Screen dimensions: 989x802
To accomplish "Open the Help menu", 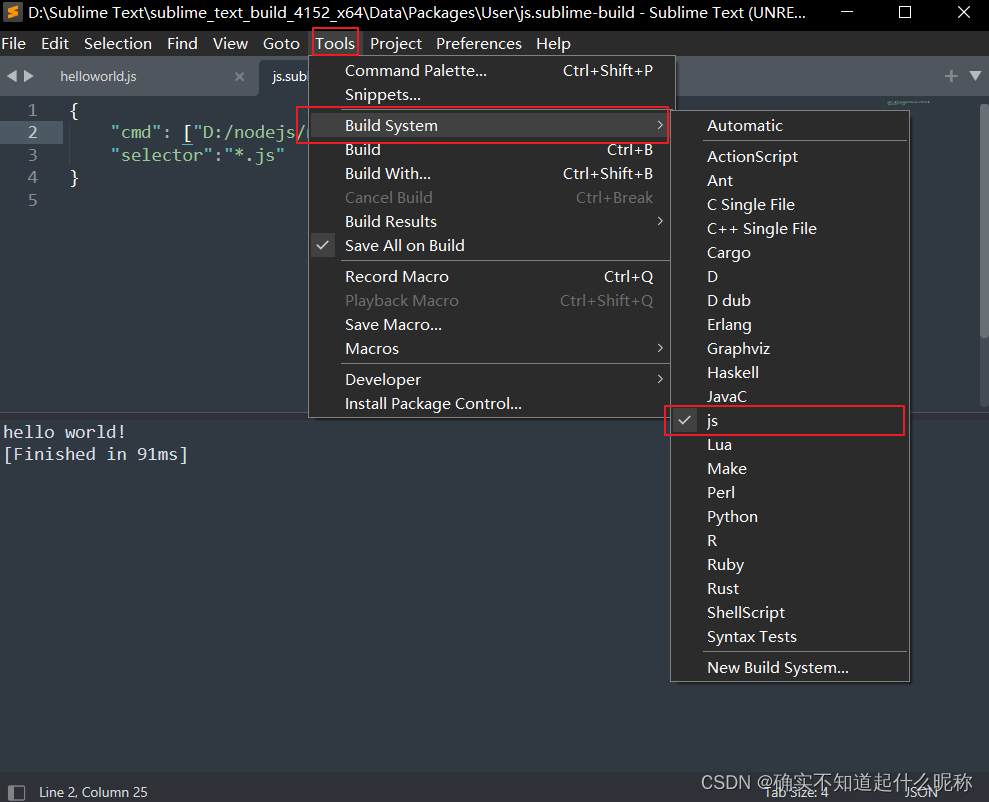I will pyautogui.click(x=553, y=44).
